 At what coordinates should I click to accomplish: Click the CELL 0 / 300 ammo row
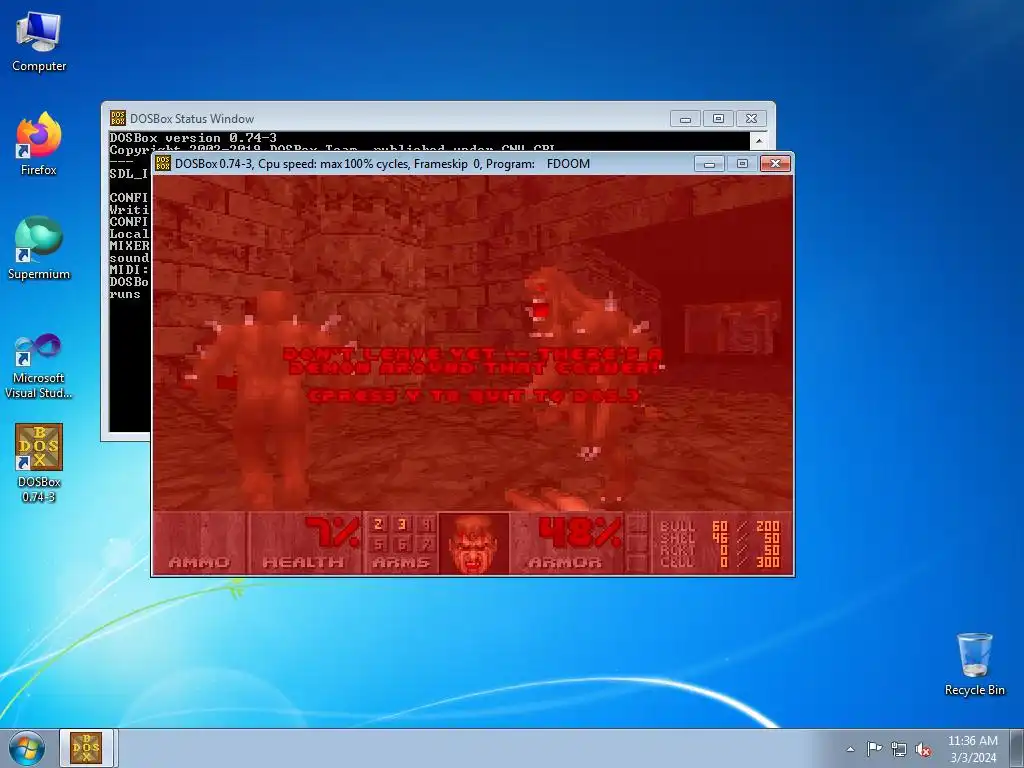[720, 562]
